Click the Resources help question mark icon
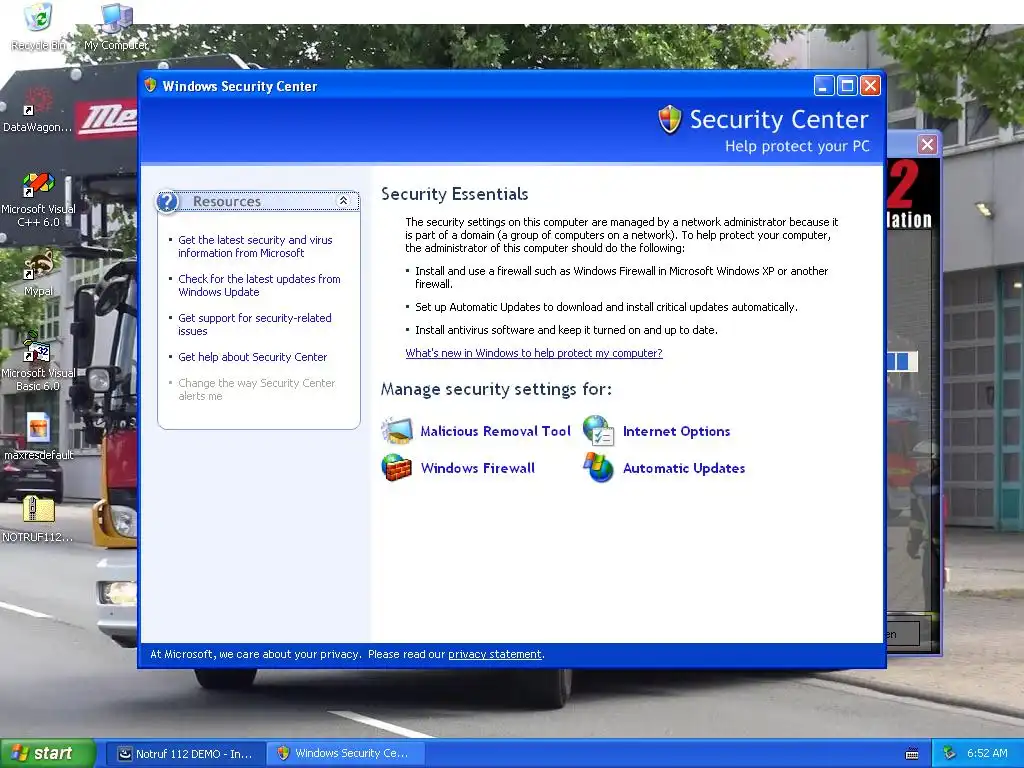The width and height of the screenshot is (1024, 768). (x=167, y=202)
